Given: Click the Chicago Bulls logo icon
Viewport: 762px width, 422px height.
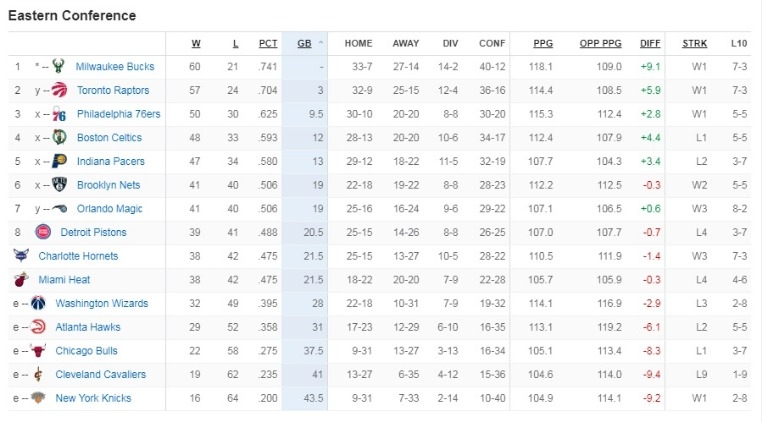Looking at the screenshot, I should (x=38, y=351).
